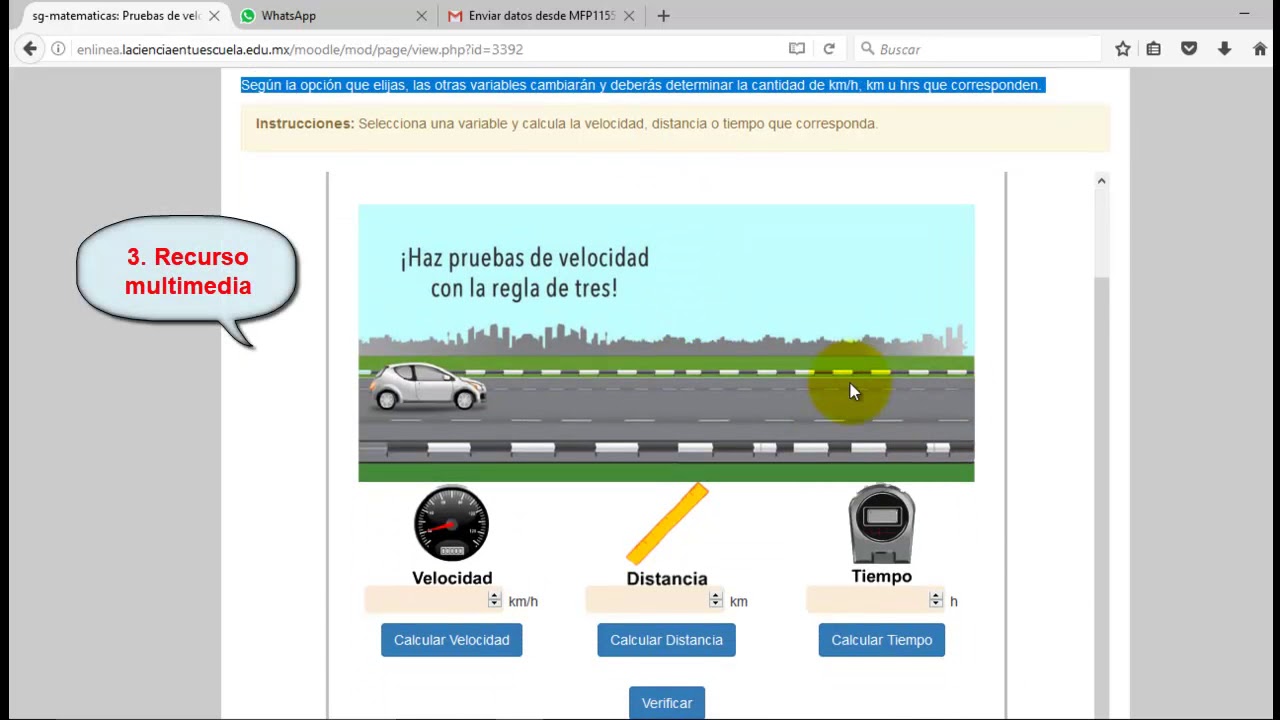The width and height of the screenshot is (1280, 720).
Task: Close the sg-matematicas tab
Action: tap(214, 16)
